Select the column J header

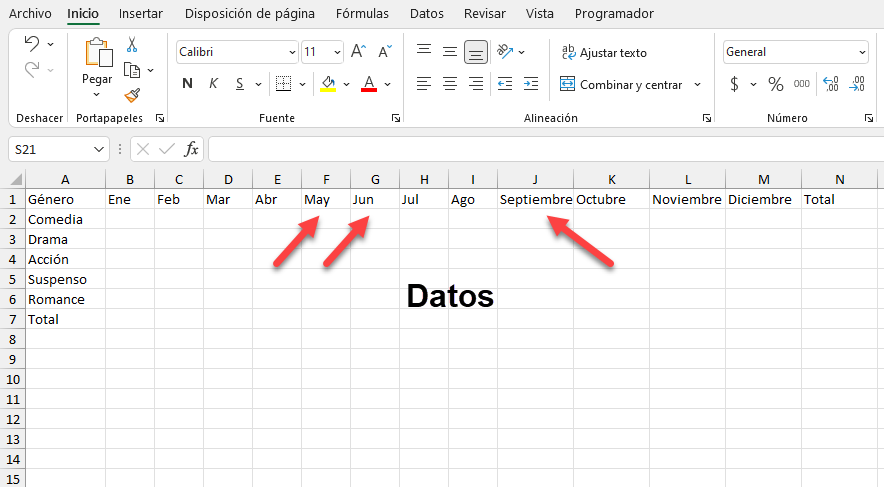[535, 180]
